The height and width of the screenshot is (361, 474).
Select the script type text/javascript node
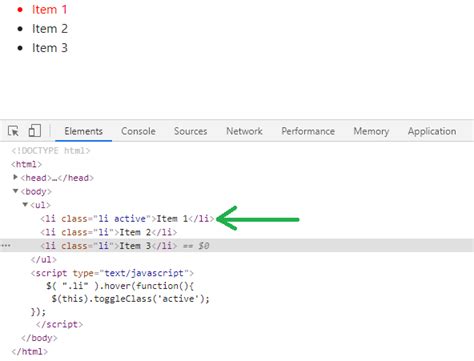(112, 273)
